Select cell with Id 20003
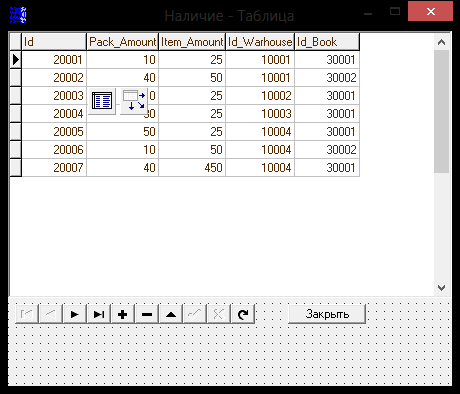The height and width of the screenshot is (394, 460). tap(54, 96)
